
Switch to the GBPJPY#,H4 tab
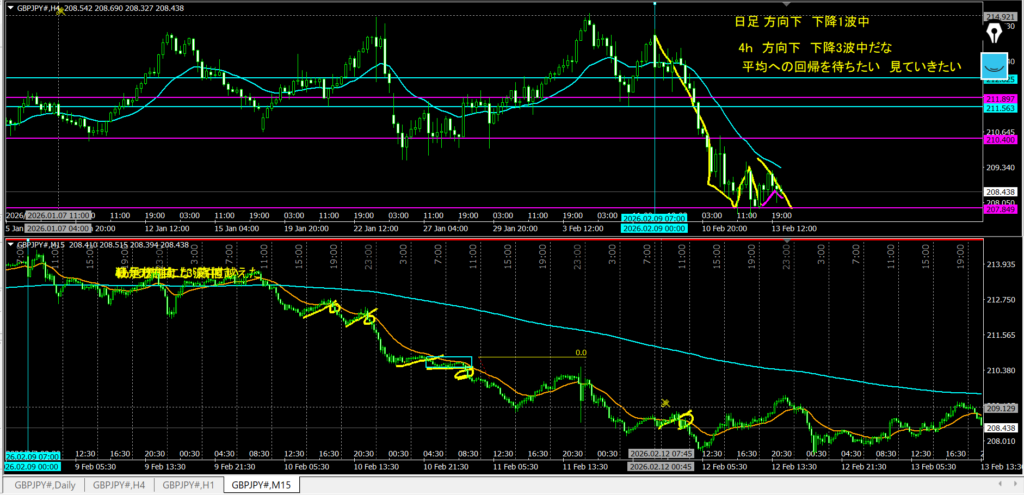(119, 485)
